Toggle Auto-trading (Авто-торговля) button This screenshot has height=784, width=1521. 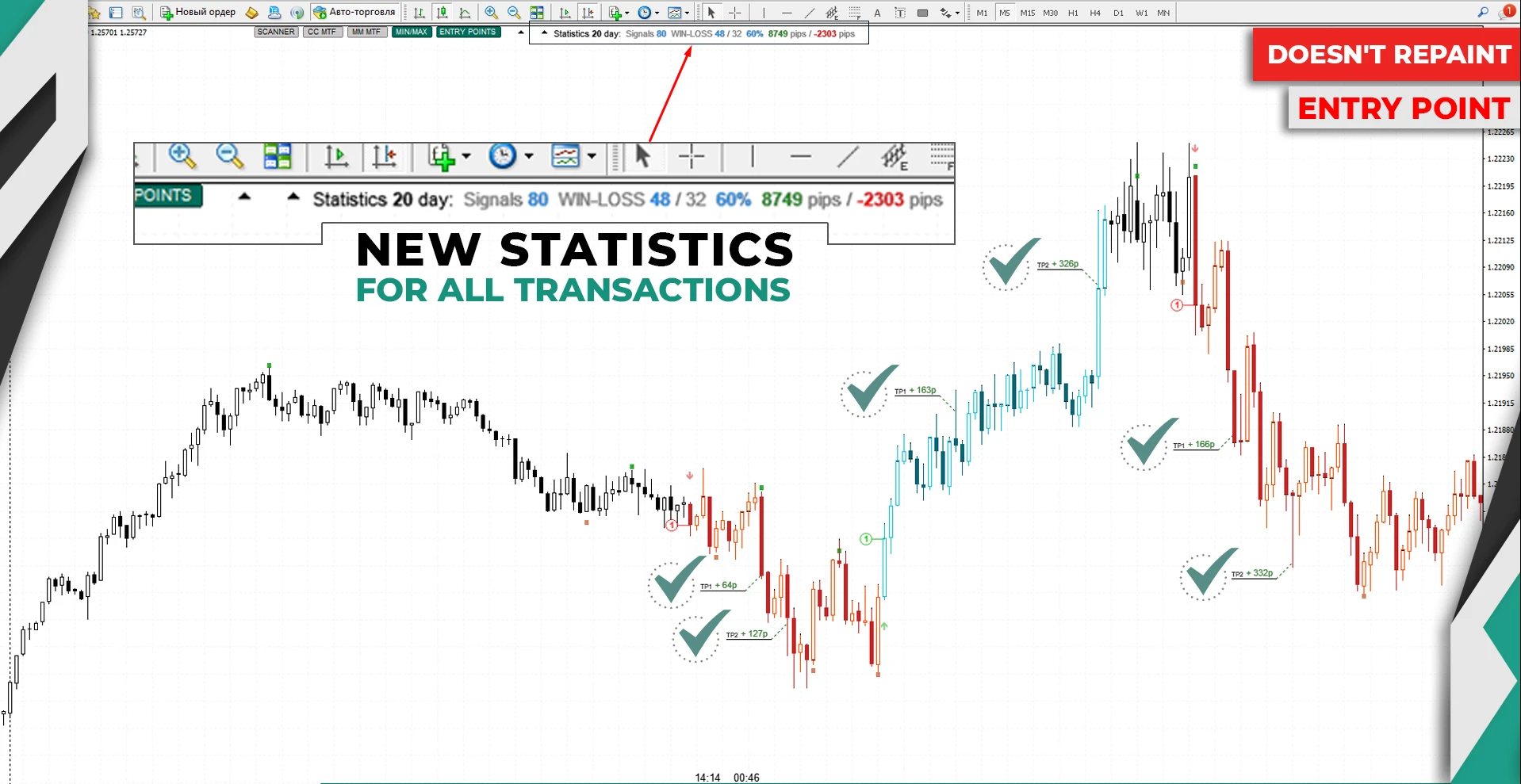[x=354, y=12]
